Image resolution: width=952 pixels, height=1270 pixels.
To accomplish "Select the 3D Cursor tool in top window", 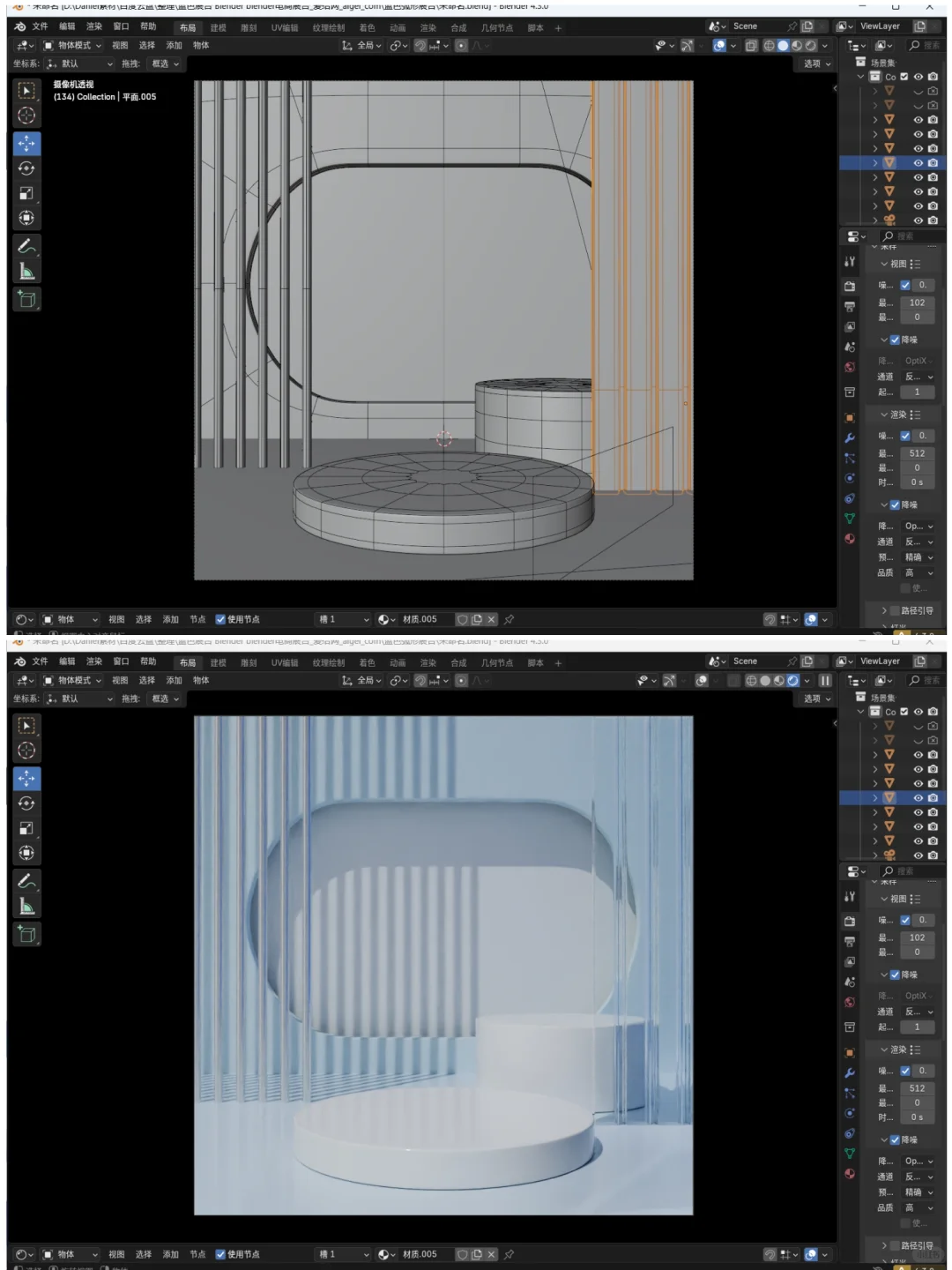I will (26, 116).
